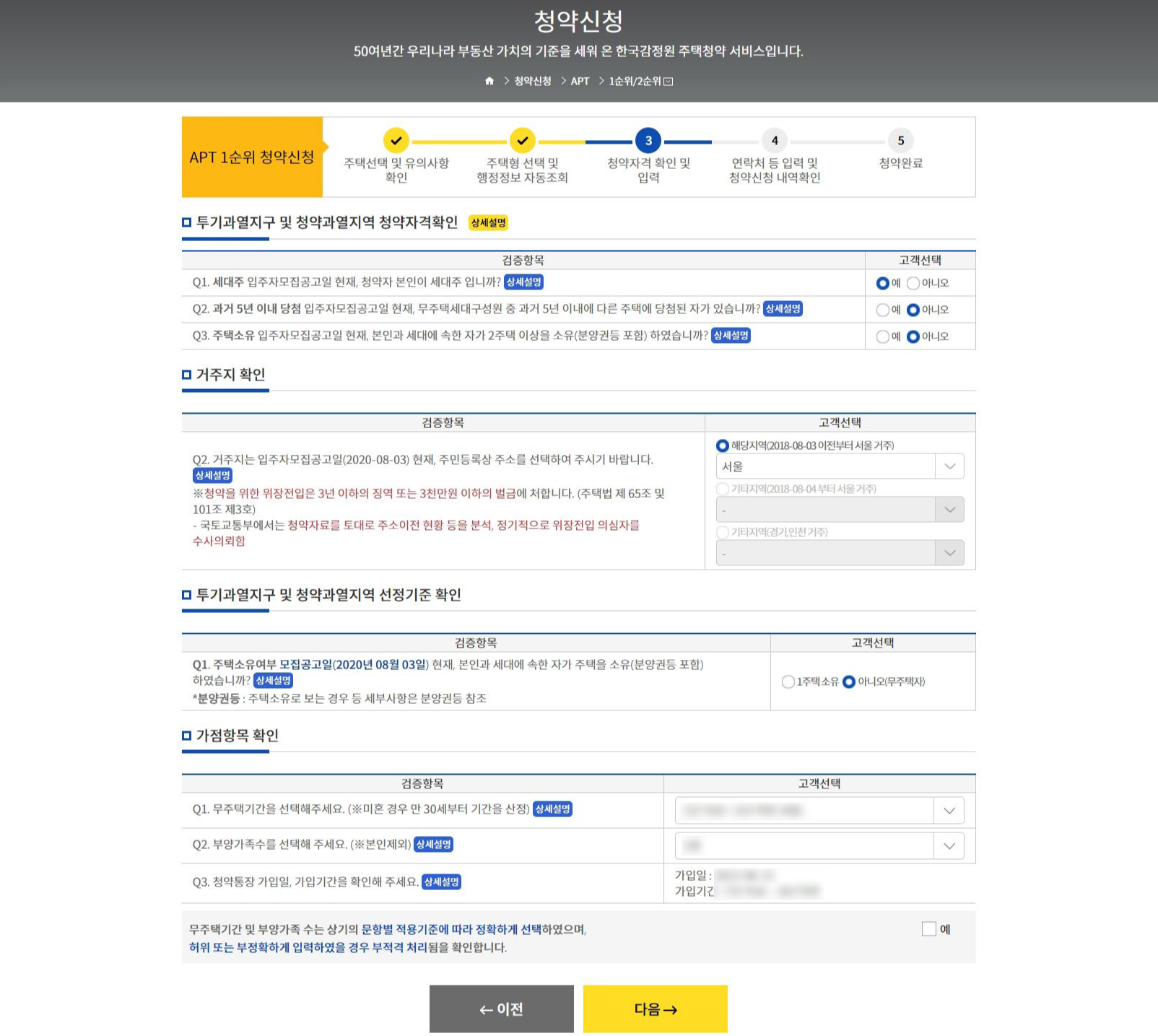Open 상세설명 for 주택소유여부 모집공고일 question
Screen dimensions: 1158x1036
click(x=273, y=681)
